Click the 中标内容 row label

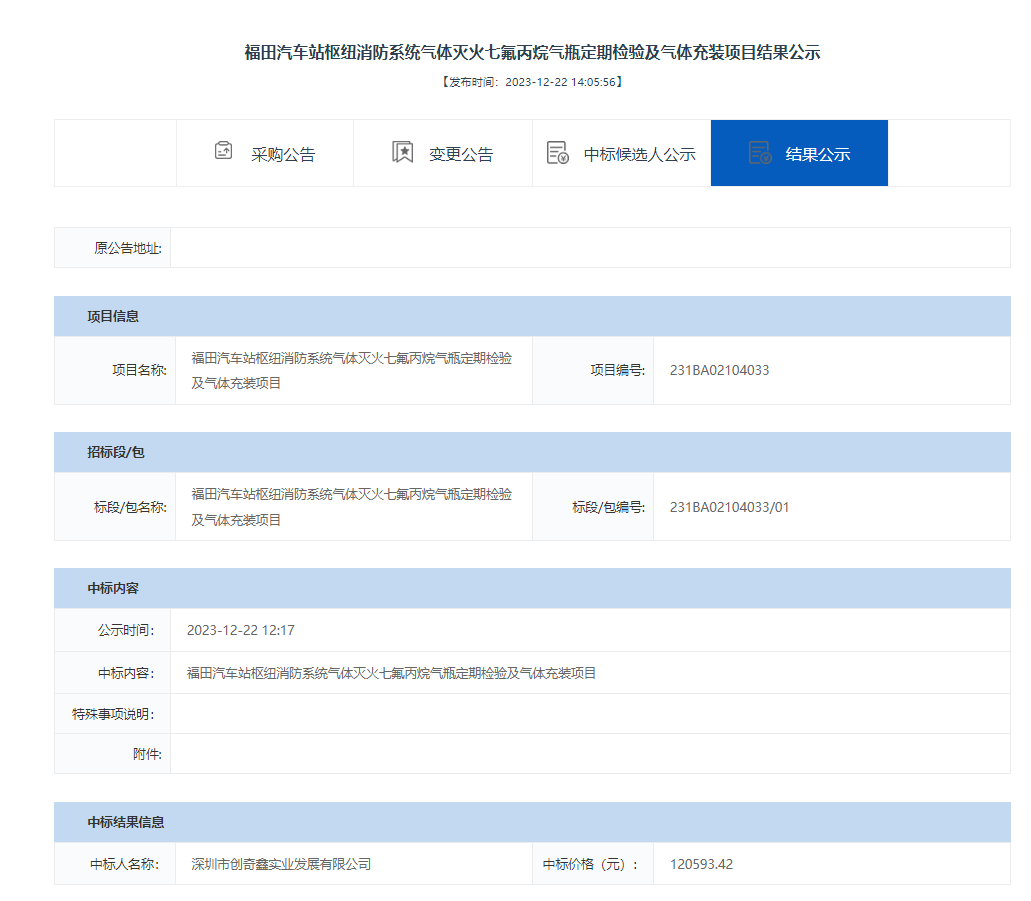126,673
